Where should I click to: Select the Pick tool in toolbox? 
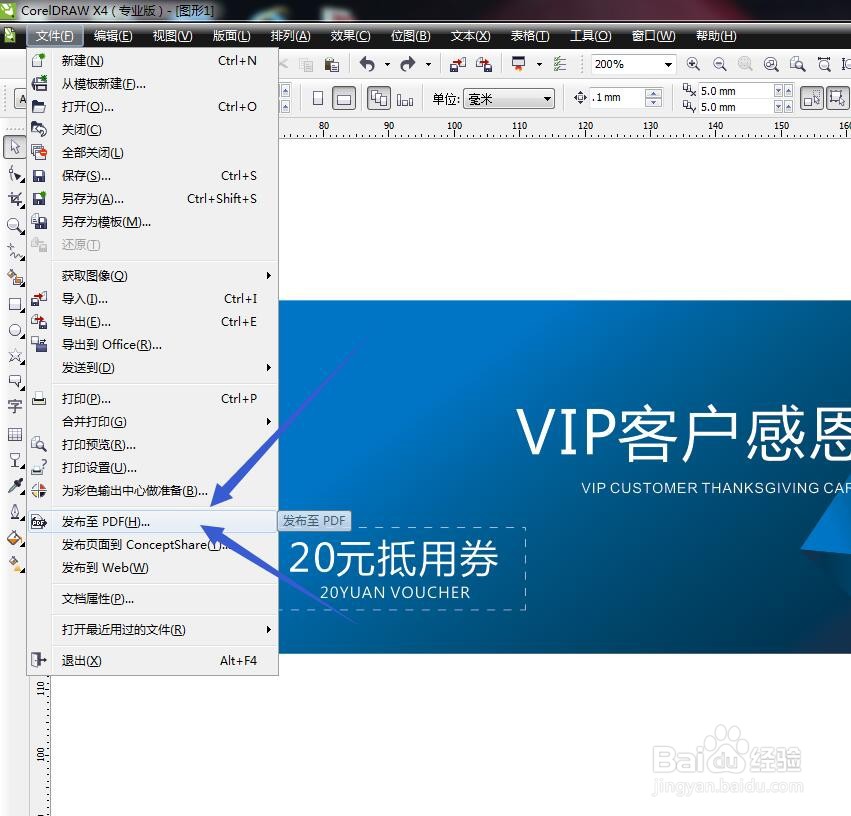coord(15,147)
